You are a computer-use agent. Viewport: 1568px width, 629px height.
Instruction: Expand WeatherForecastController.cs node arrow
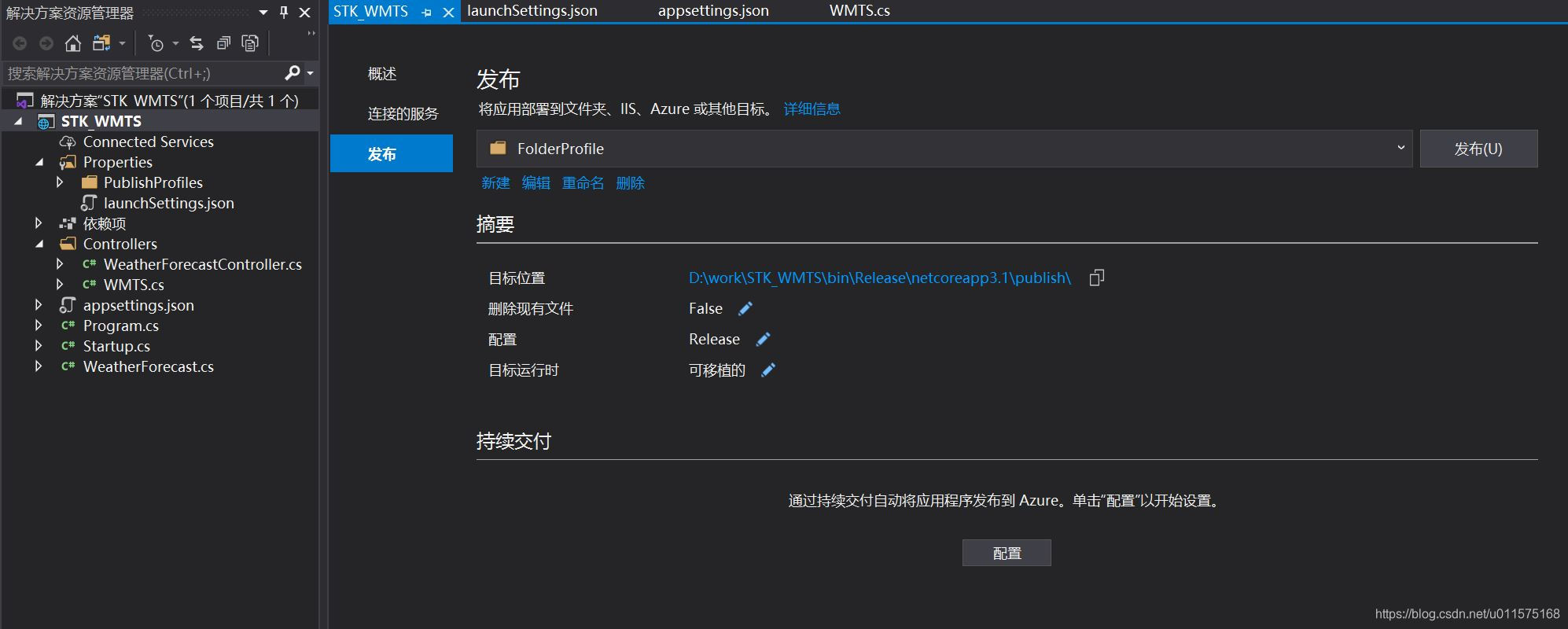pyautogui.click(x=60, y=264)
